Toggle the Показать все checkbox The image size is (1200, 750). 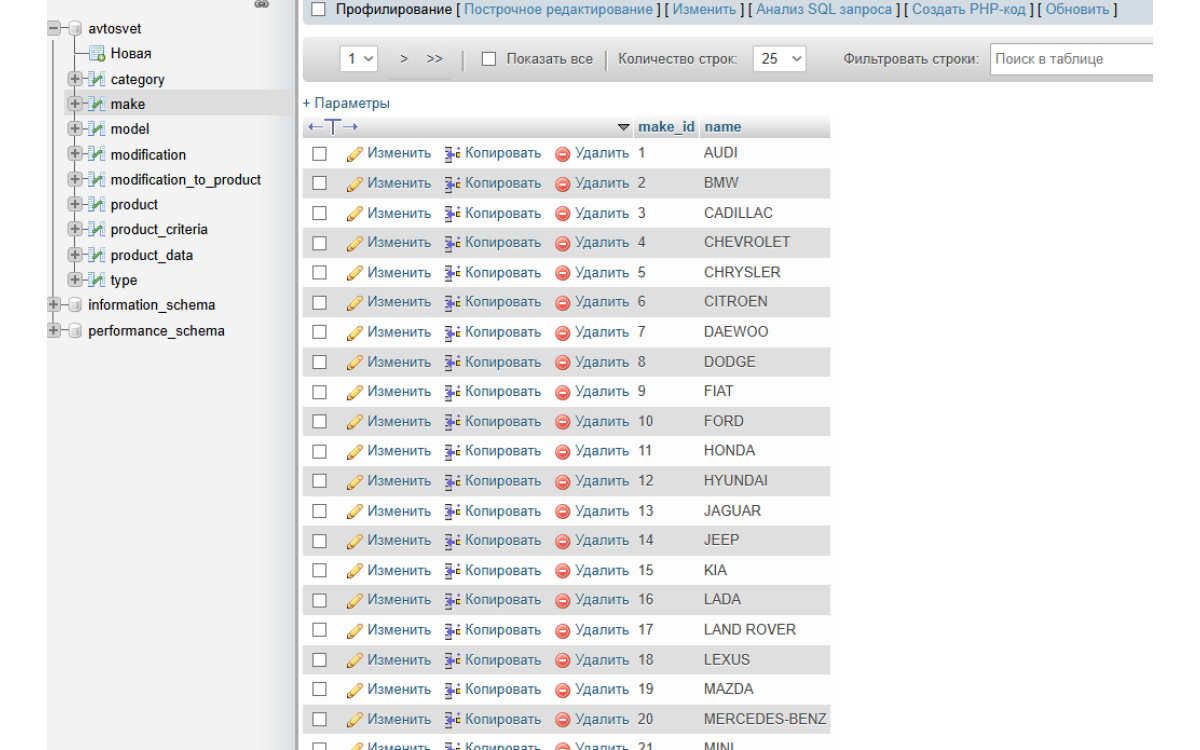pyautogui.click(x=489, y=59)
